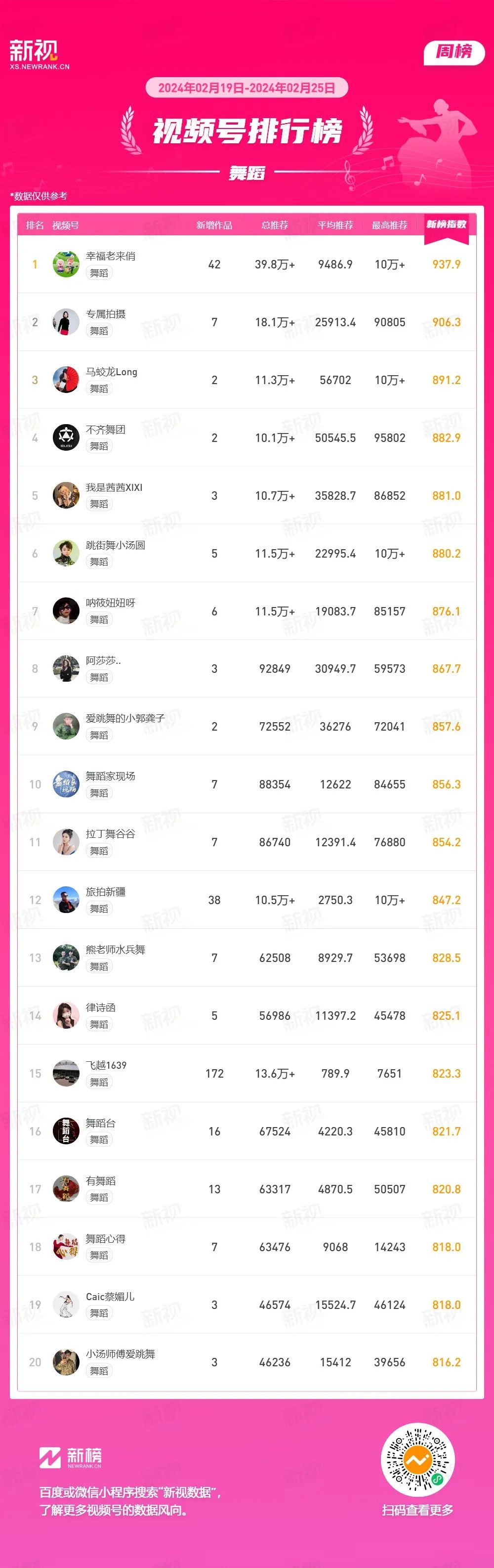Viewport: 494px width, 1568px height.
Task: Click the 新增作品 column header
Action: pyautogui.click(x=214, y=225)
